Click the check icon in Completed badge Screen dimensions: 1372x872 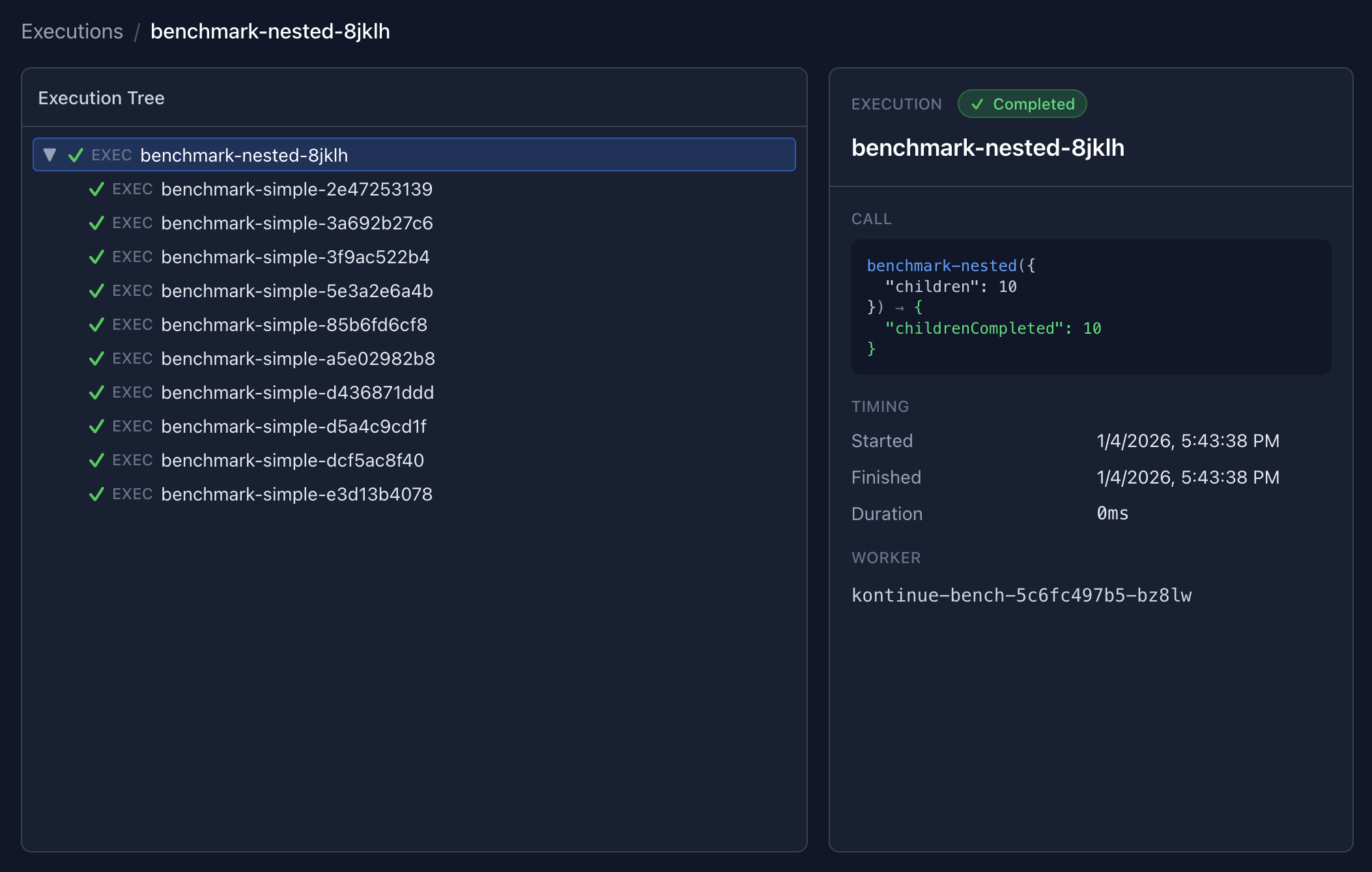[977, 104]
